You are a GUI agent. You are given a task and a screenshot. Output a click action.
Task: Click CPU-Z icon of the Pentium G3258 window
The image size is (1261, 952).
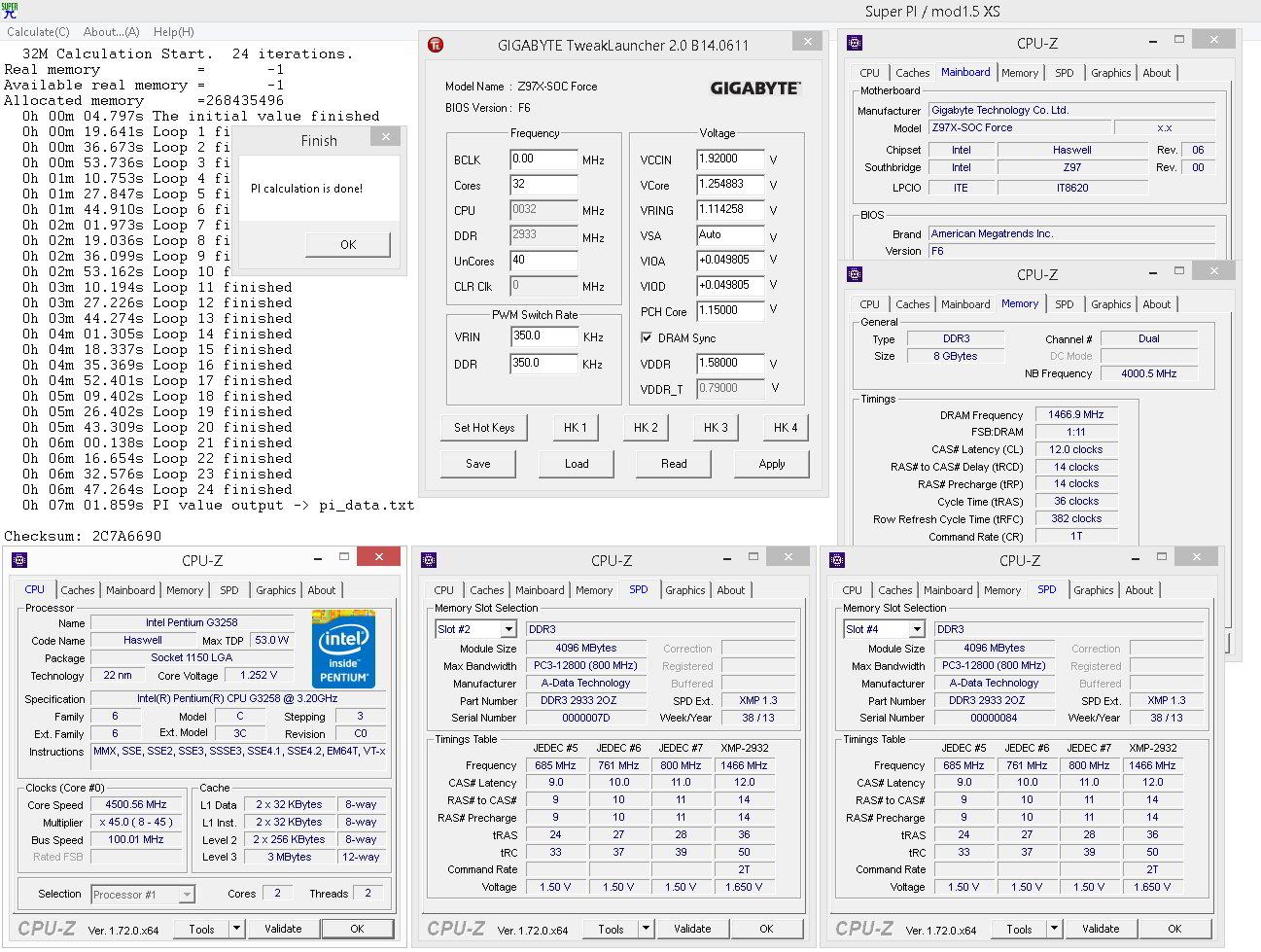click(19, 560)
